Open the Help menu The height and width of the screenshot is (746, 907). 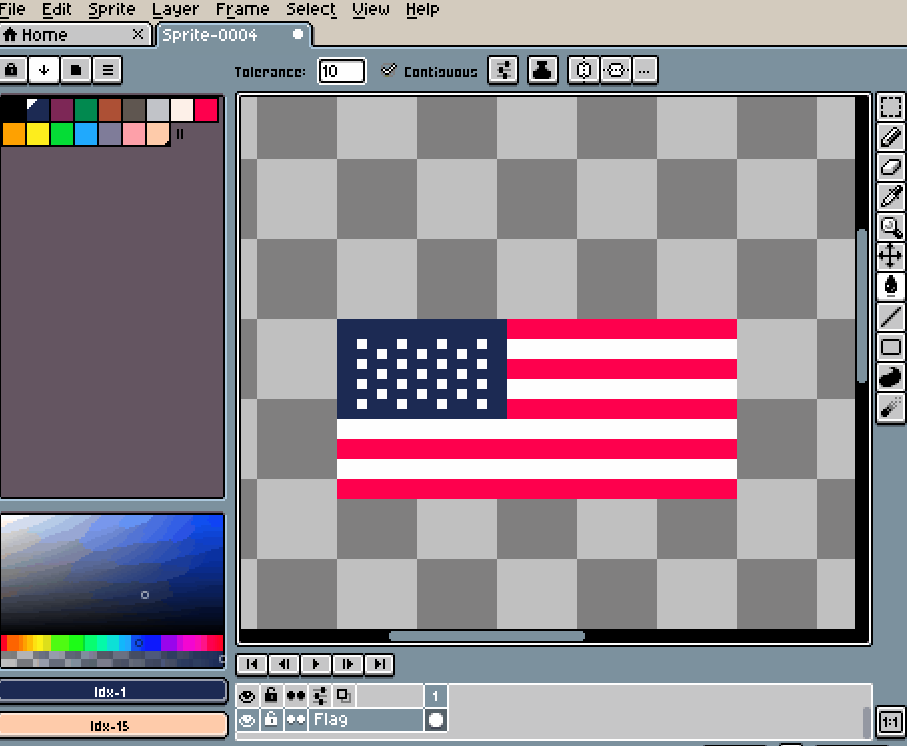click(422, 9)
